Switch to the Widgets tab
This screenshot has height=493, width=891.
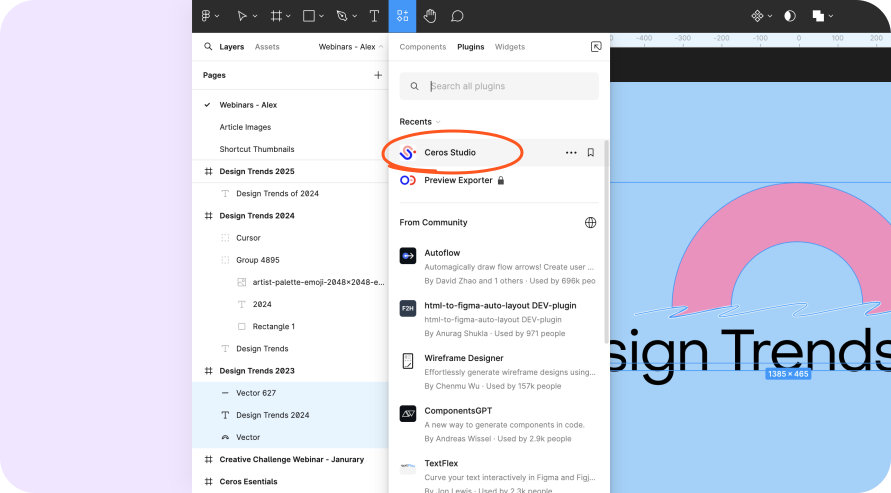point(510,47)
